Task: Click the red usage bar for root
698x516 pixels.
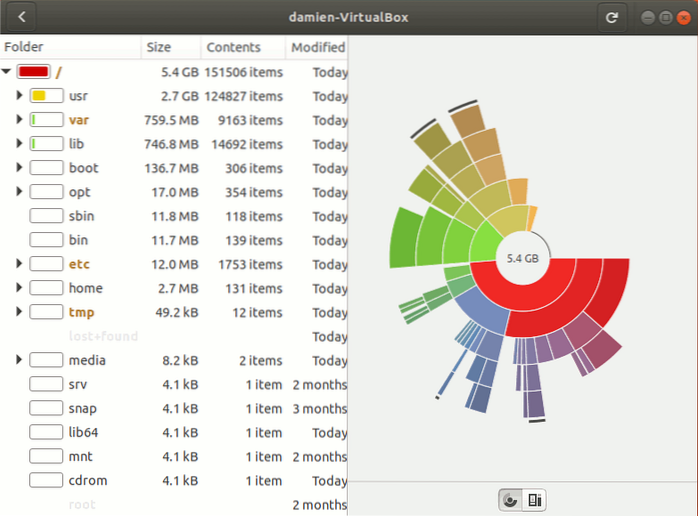Action: tap(33, 72)
